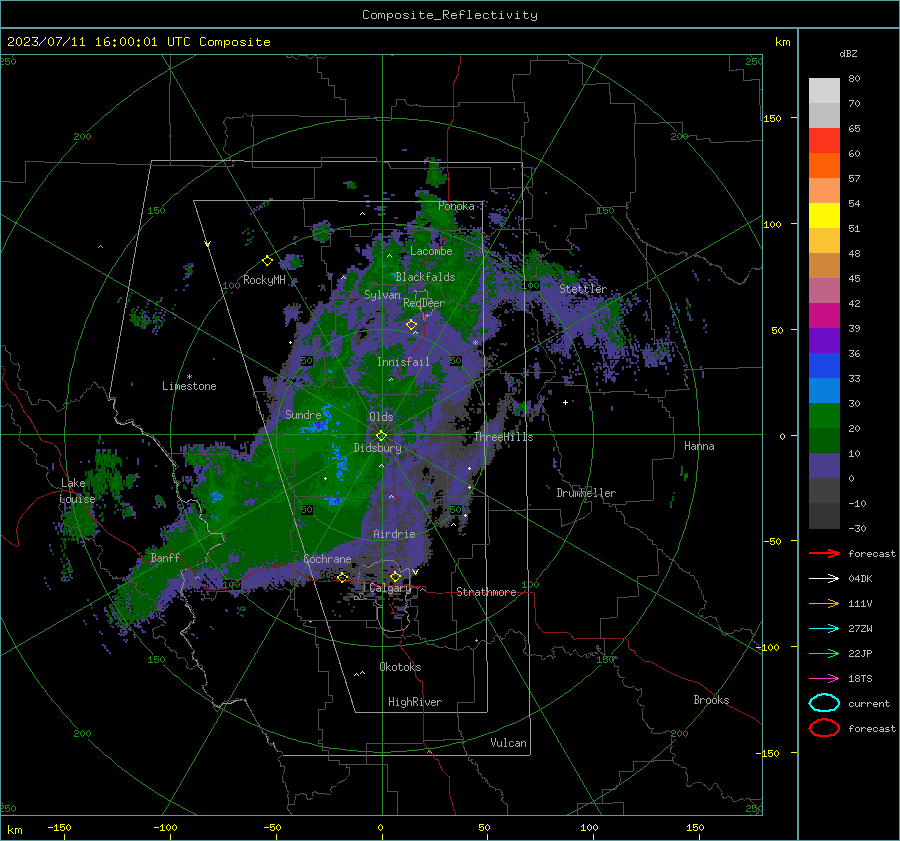Click the RockyMH label
Image resolution: width=900 pixels, height=841 pixels.
[264, 280]
